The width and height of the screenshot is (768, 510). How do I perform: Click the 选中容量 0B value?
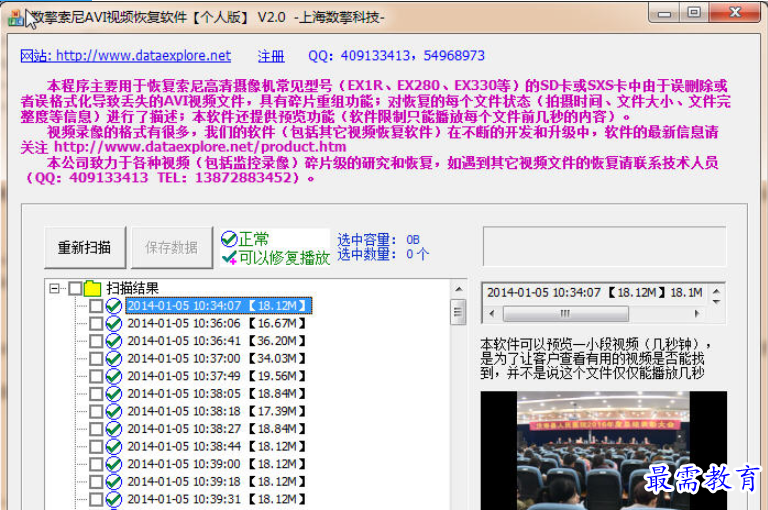pyautogui.click(x=413, y=240)
